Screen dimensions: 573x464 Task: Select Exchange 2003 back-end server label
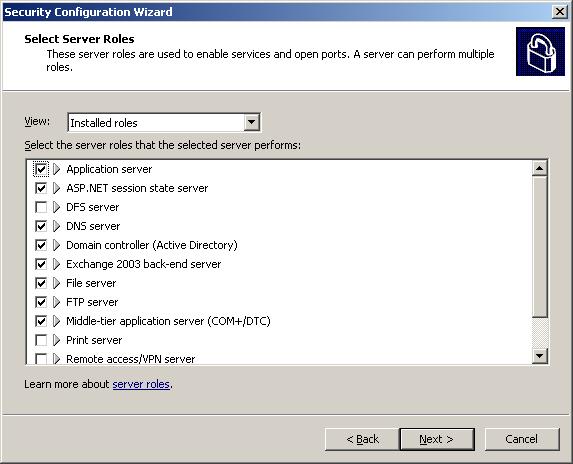pyautogui.click(x=144, y=264)
